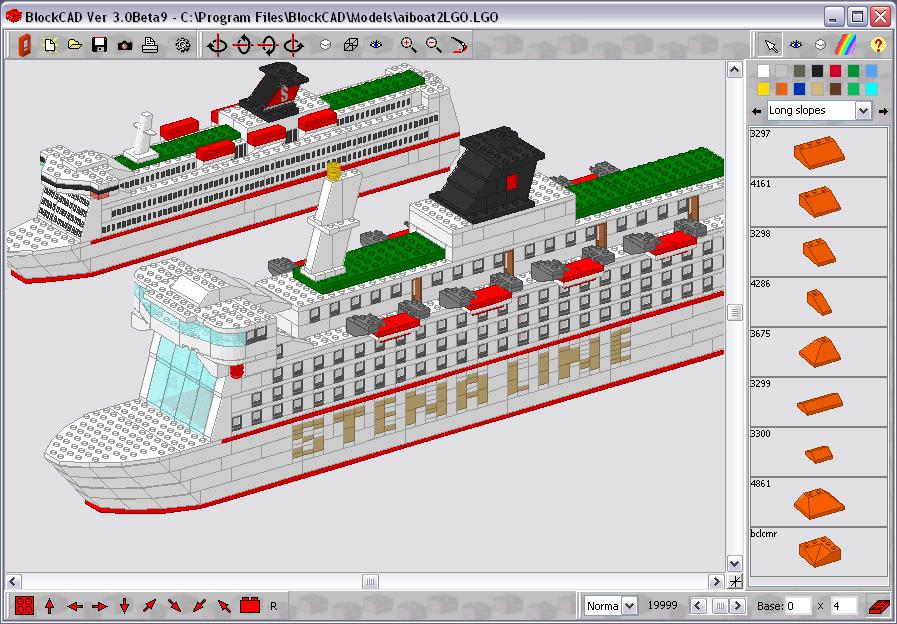Move the brick with the down arrow

point(125,606)
